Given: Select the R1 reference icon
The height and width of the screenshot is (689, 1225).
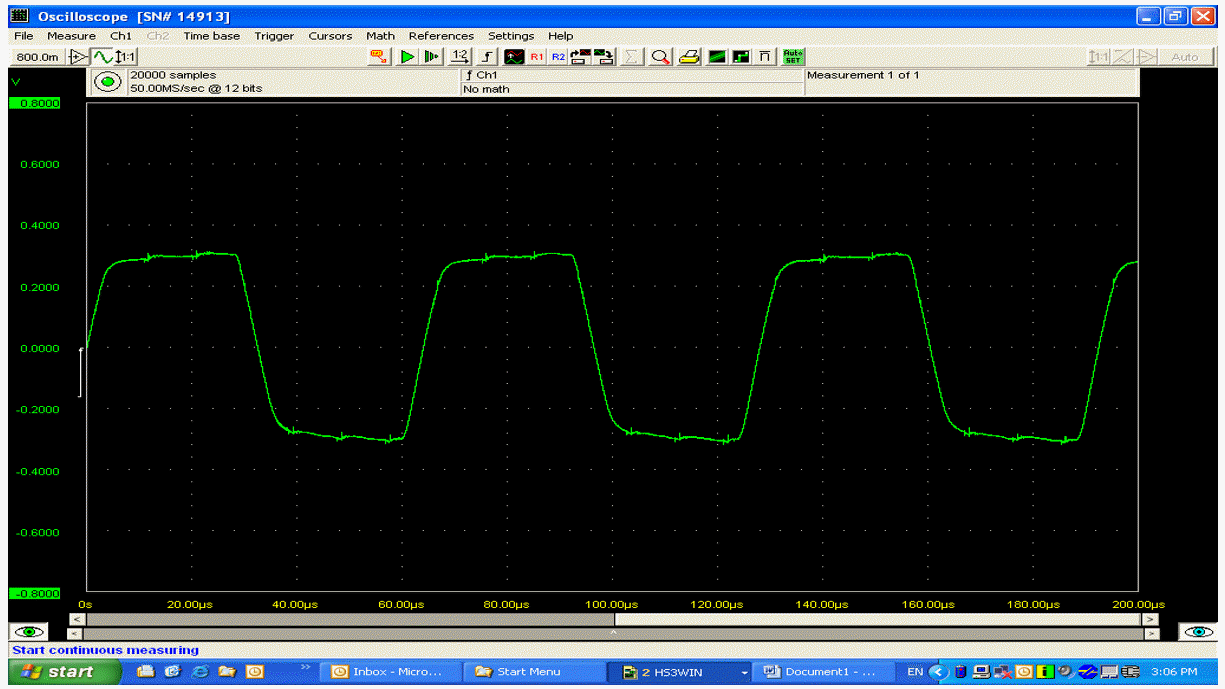Looking at the screenshot, I should point(537,57).
